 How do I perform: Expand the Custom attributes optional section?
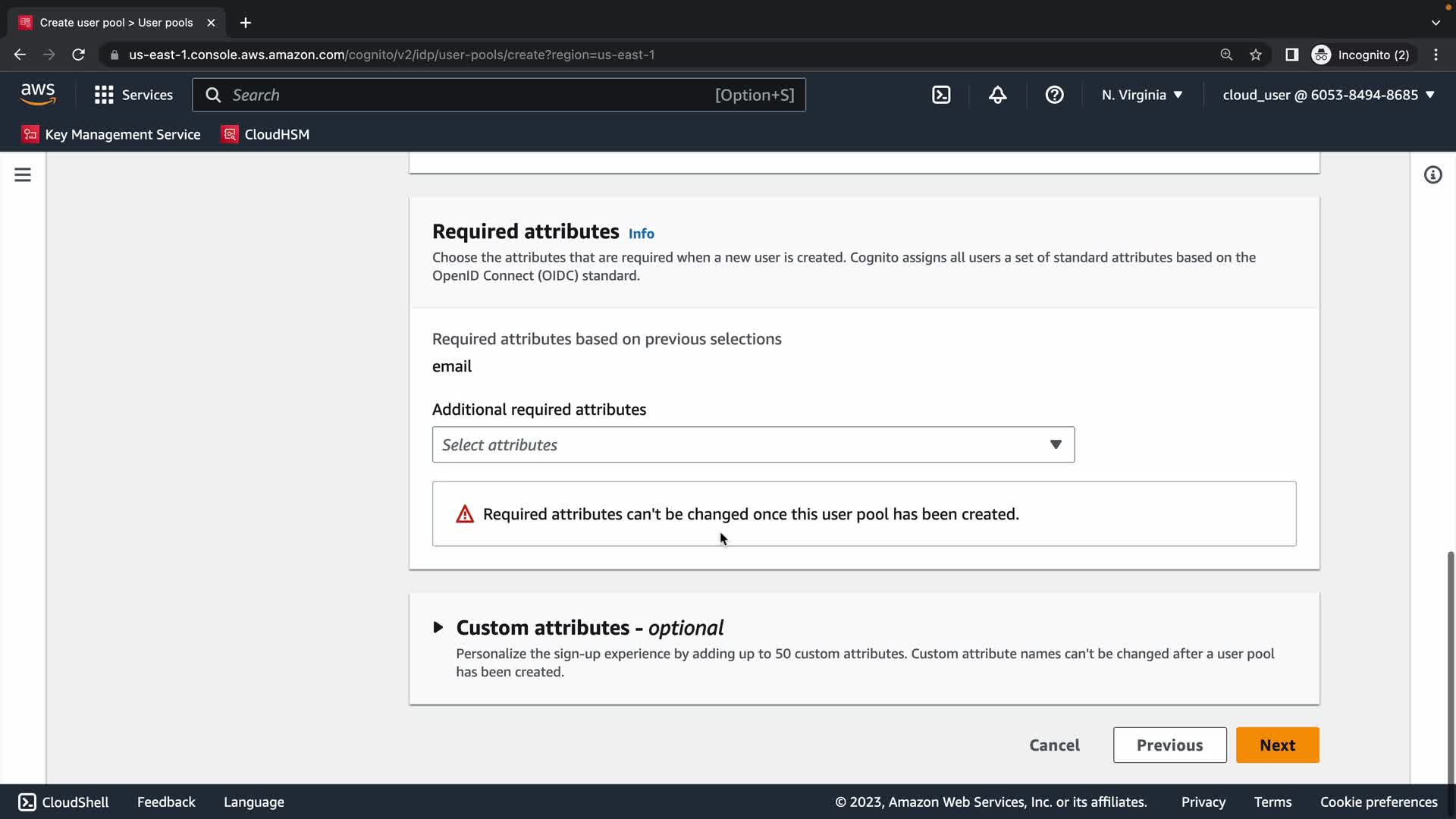pyautogui.click(x=438, y=627)
